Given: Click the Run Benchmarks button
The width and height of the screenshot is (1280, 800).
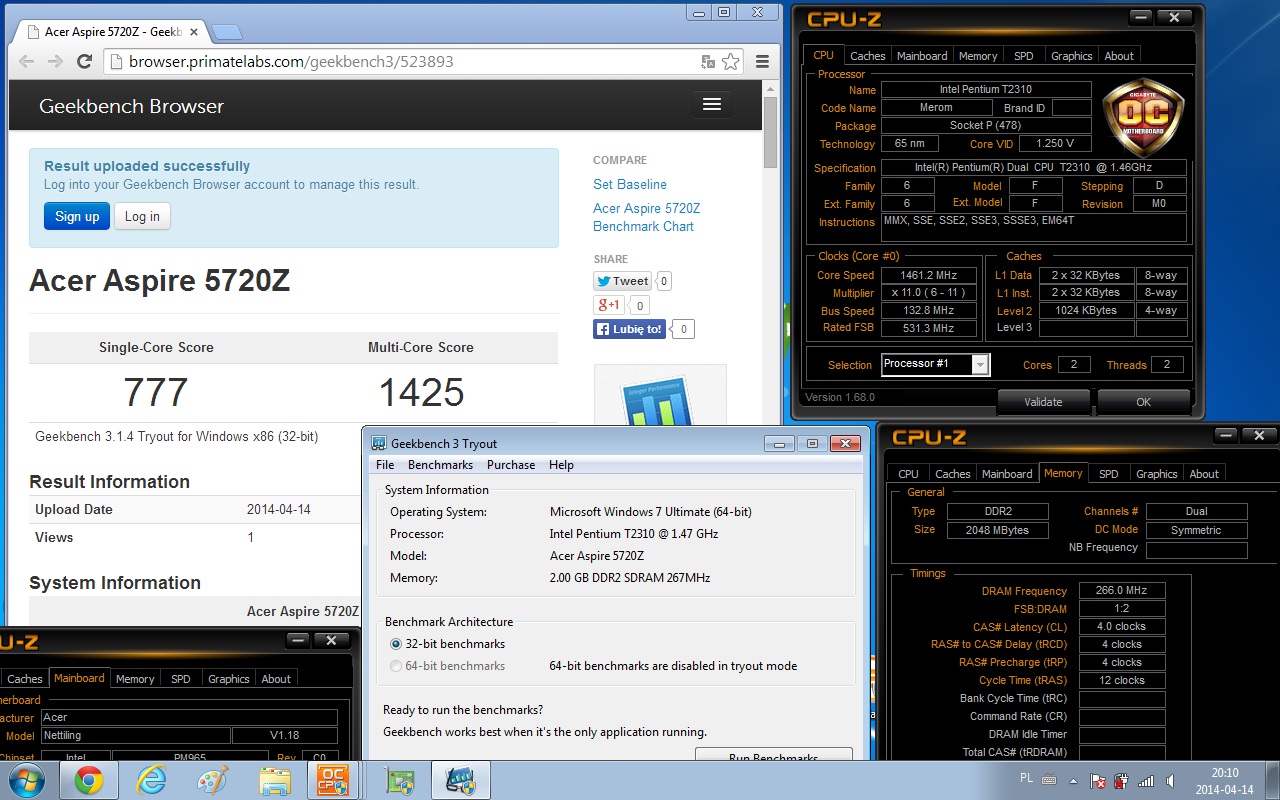Looking at the screenshot, I should click(773, 756).
